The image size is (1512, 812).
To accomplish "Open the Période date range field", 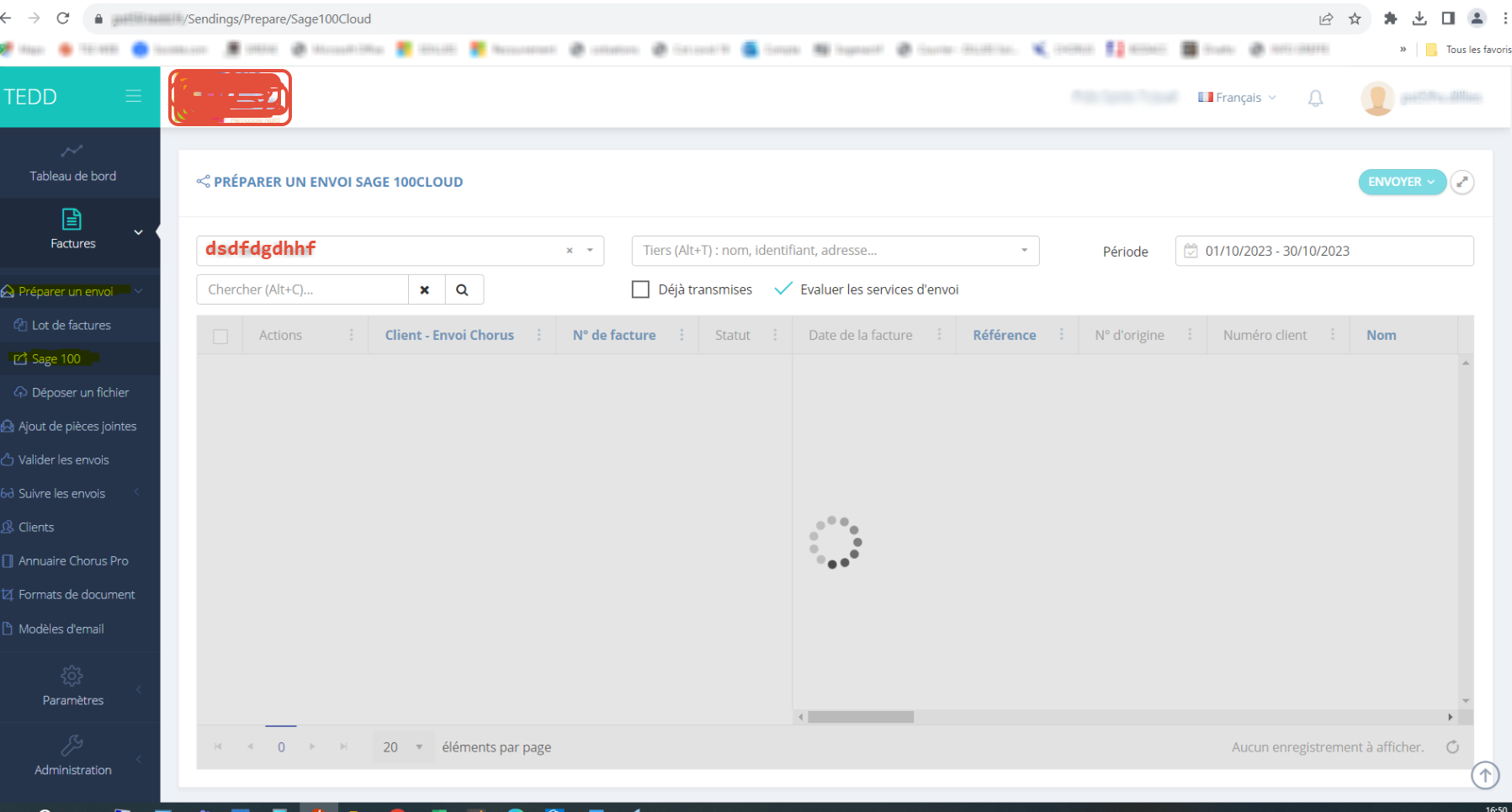I will click(x=1324, y=251).
